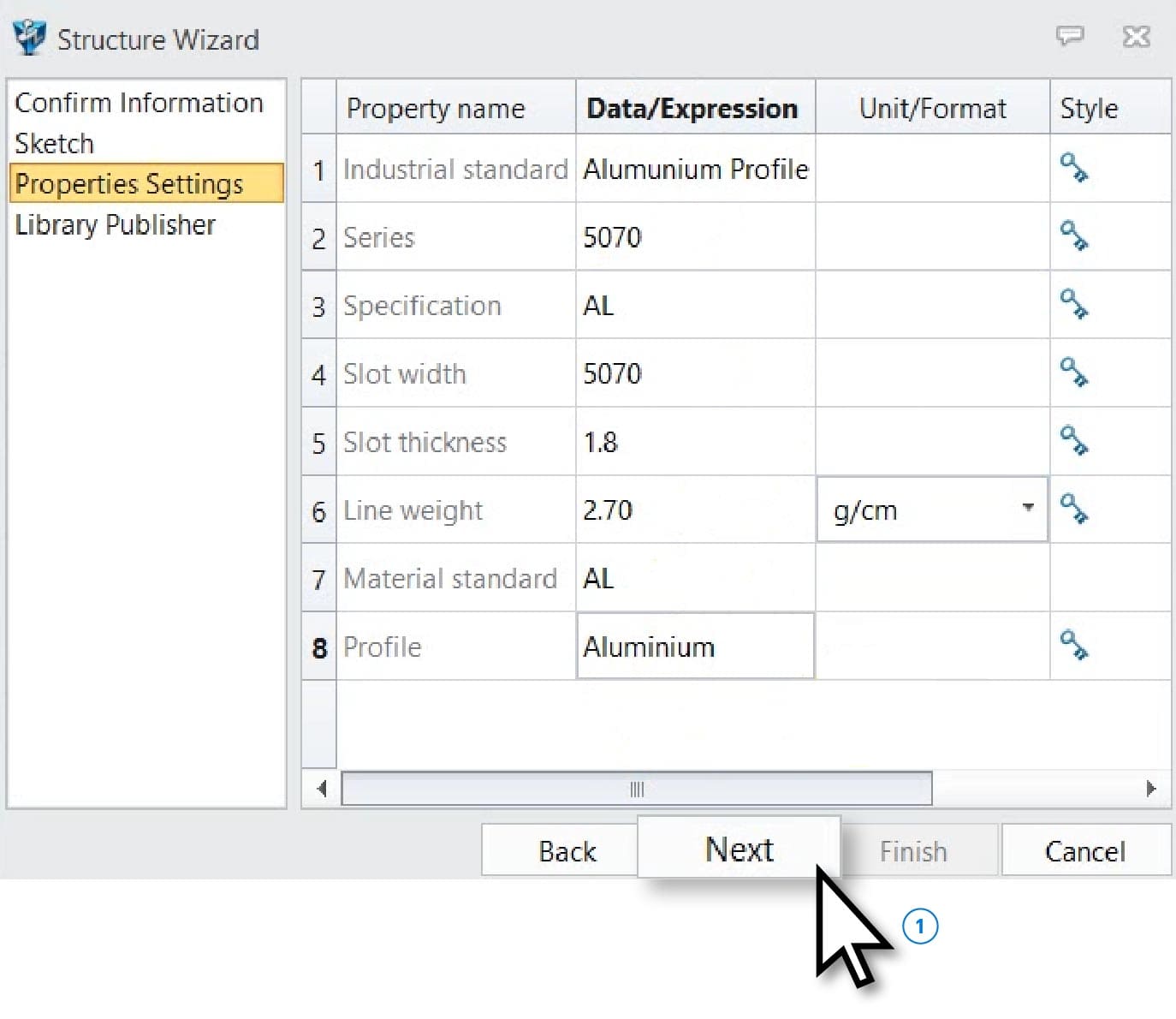The height and width of the screenshot is (1019, 1176).
Task: Click the scroll right arrow
Action: tap(1150, 789)
